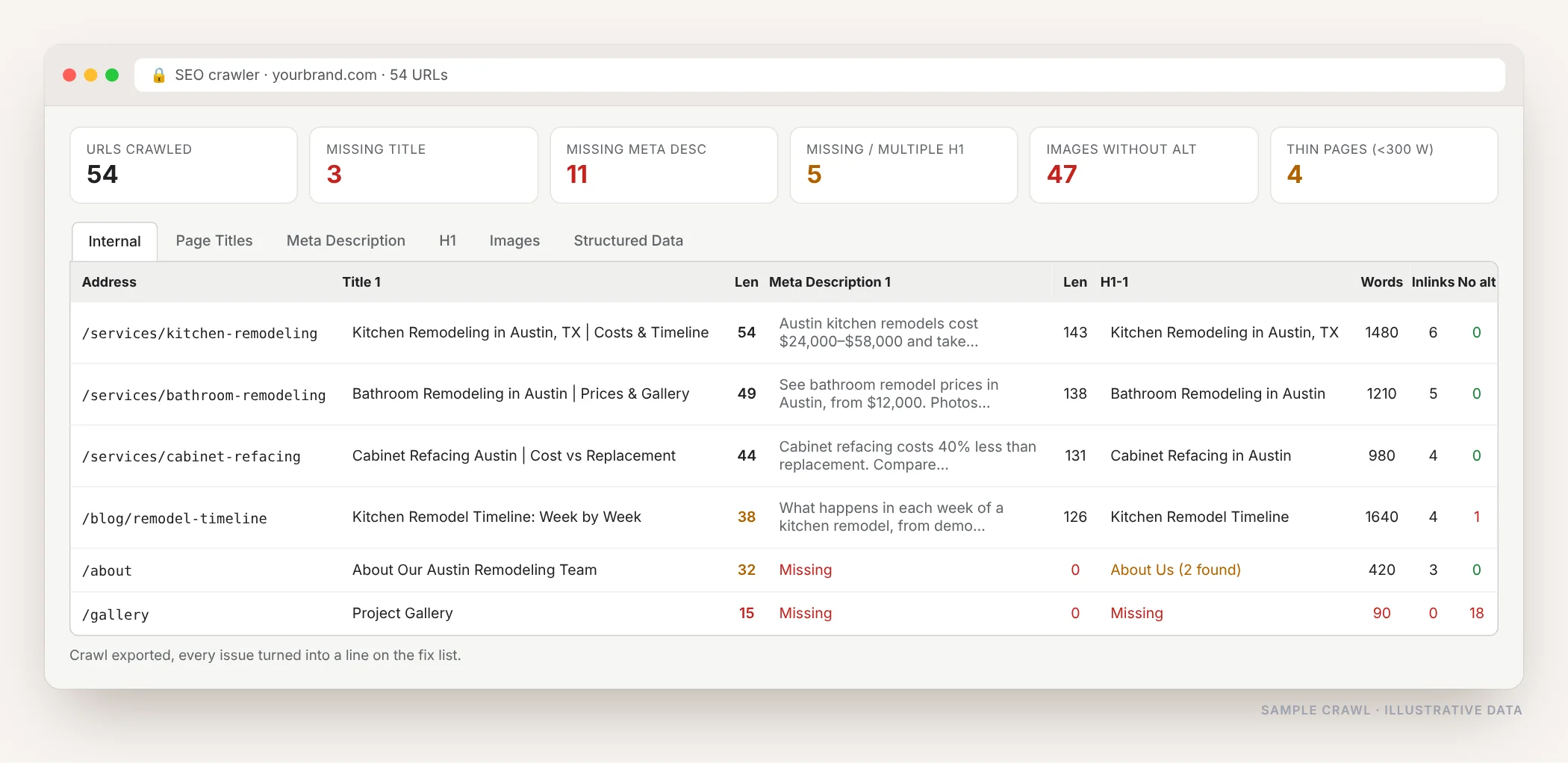Sort by the Inlinks column header
Image resolution: width=1568 pixels, height=763 pixels.
coord(1432,282)
